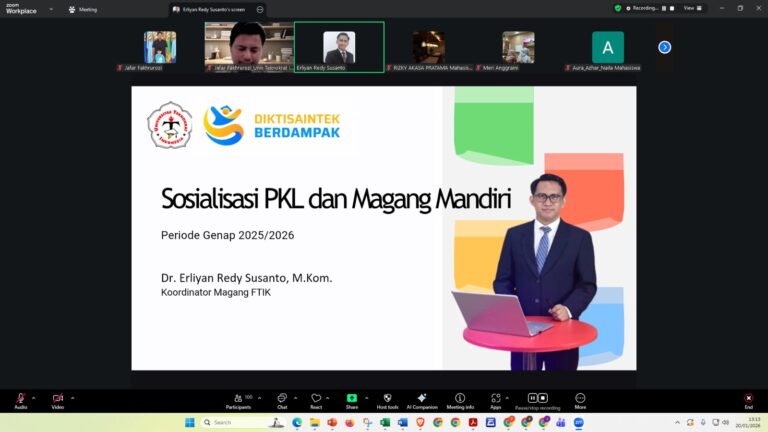Select Aura_Azhar_Naila participant avatar tile

(x=608, y=48)
